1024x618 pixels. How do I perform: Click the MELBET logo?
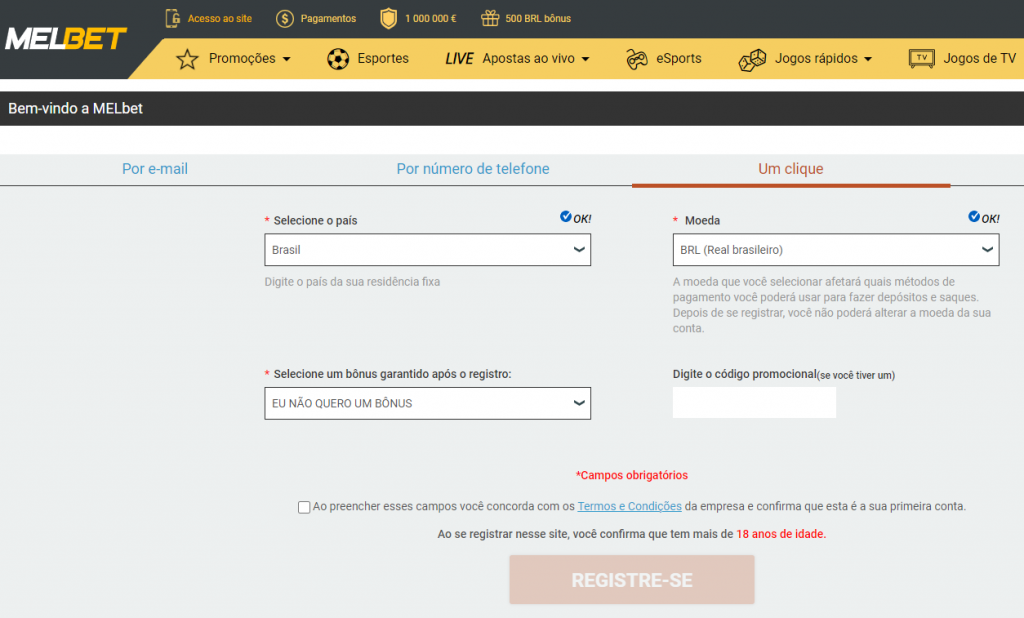pos(65,39)
